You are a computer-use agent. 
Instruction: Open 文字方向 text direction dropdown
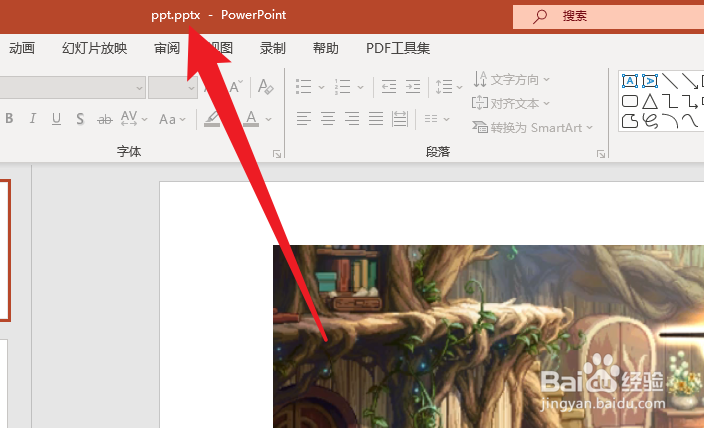tap(511, 79)
